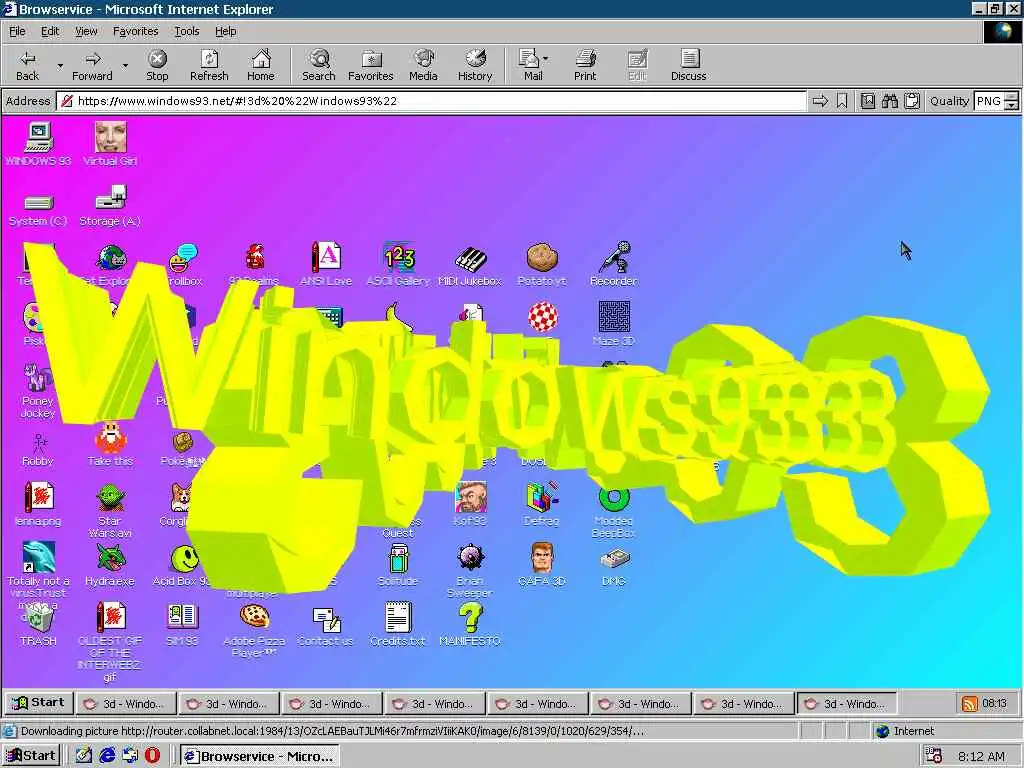Screen dimensions: 1024x768
Task: Open the Edit menu
Action: [50, 31]
